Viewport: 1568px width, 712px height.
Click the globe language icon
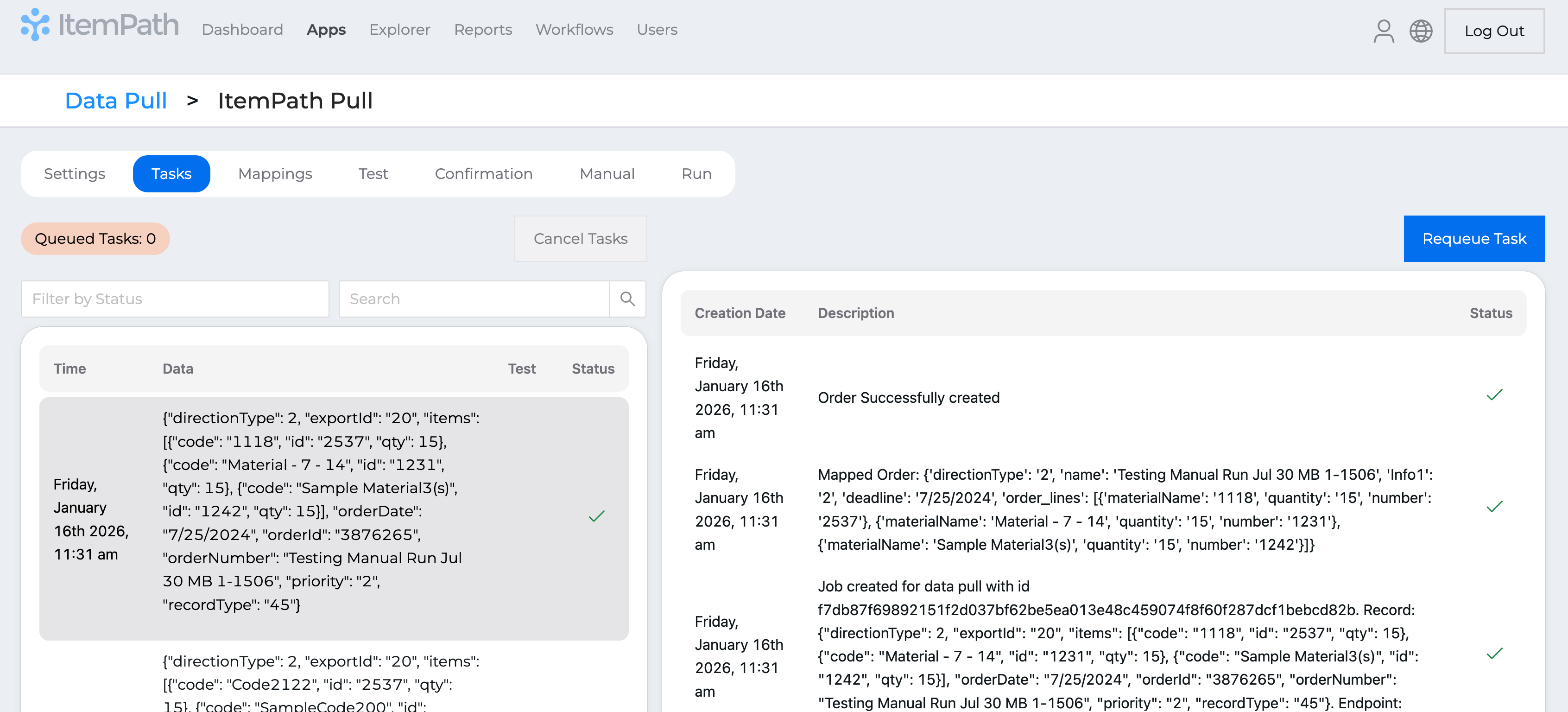tap(1420, 31)
